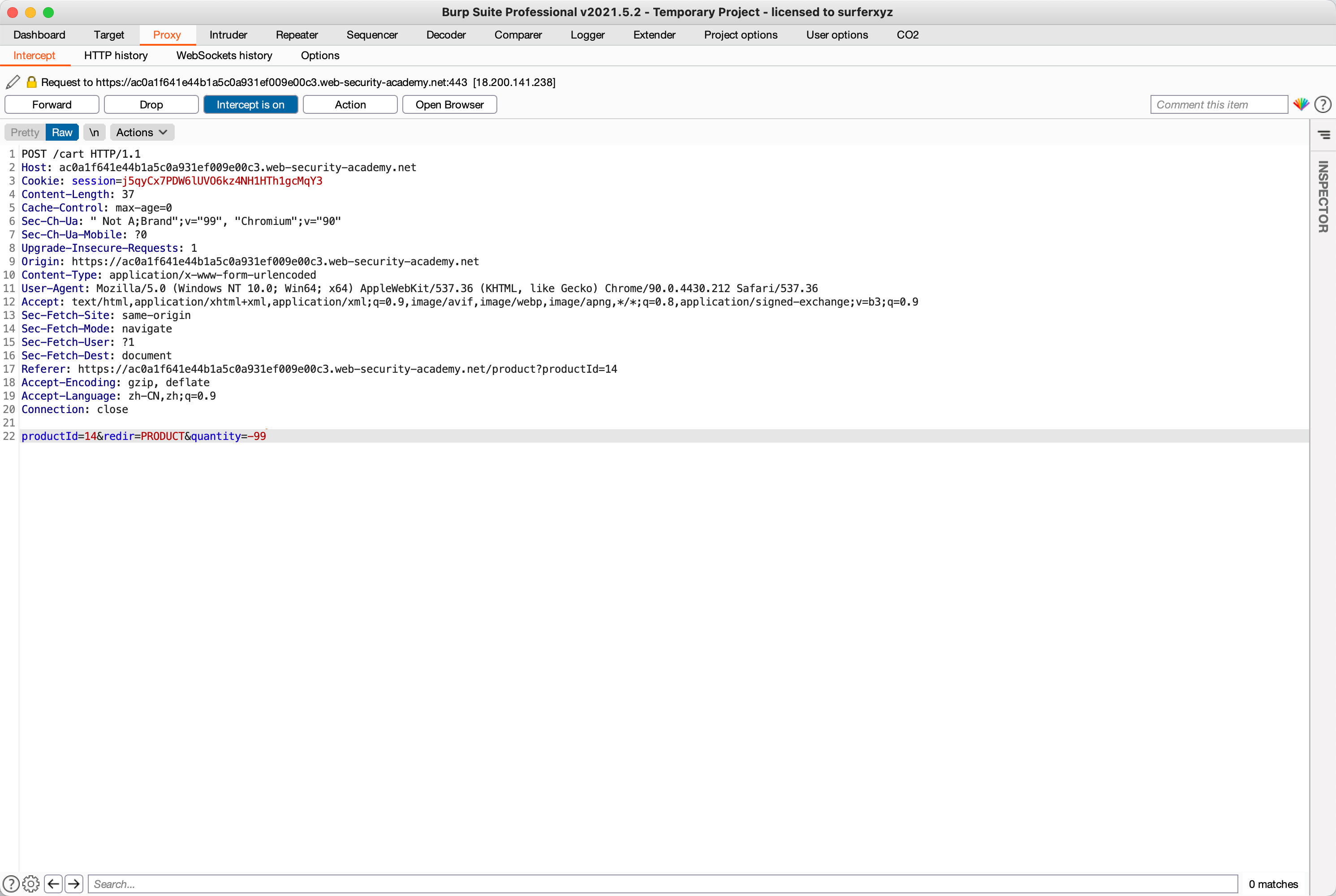
Task: Toggle the Intercept is on button
Action: (250, 104)
